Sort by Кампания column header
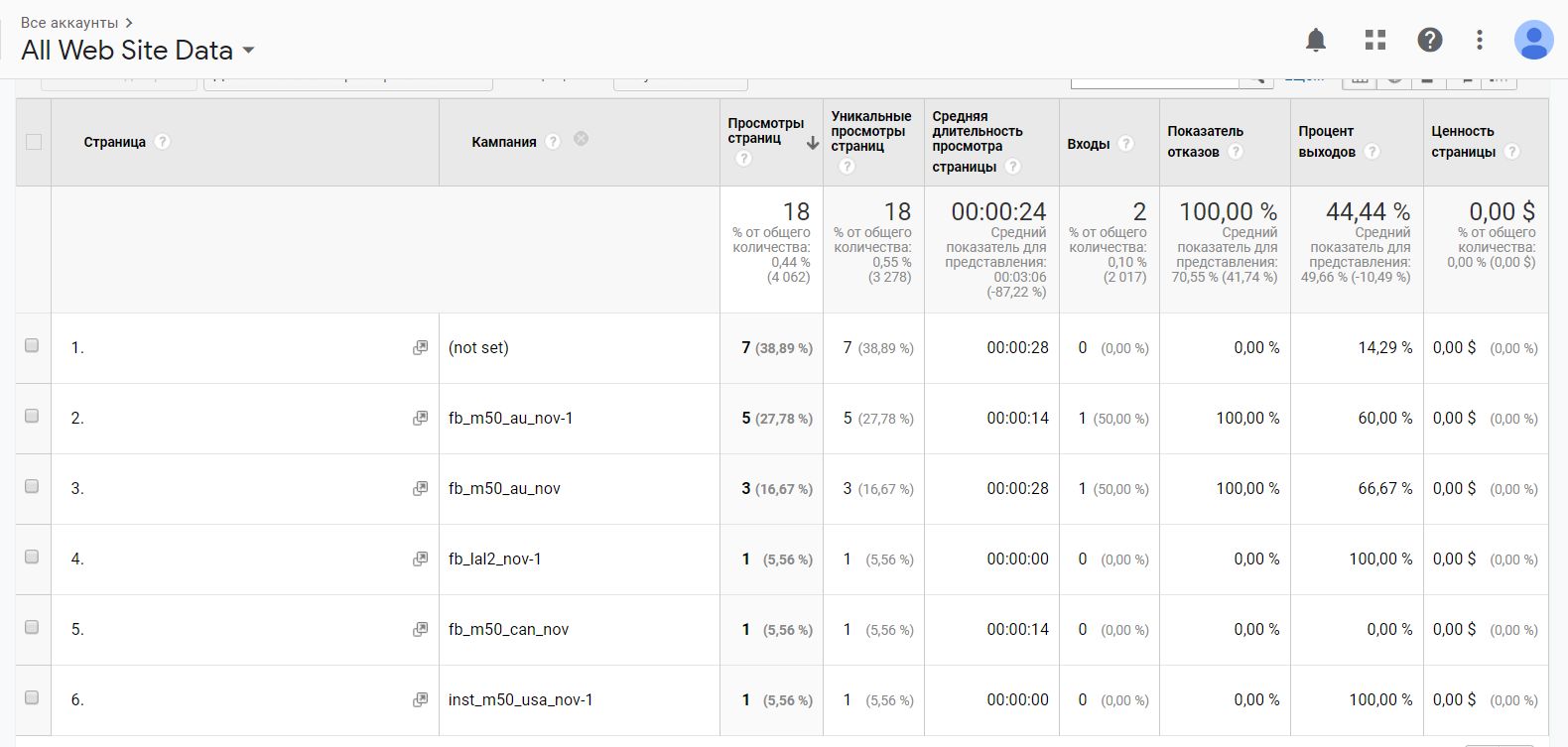The height and width of the screenshot is (747, 1568). click(504, 142)
